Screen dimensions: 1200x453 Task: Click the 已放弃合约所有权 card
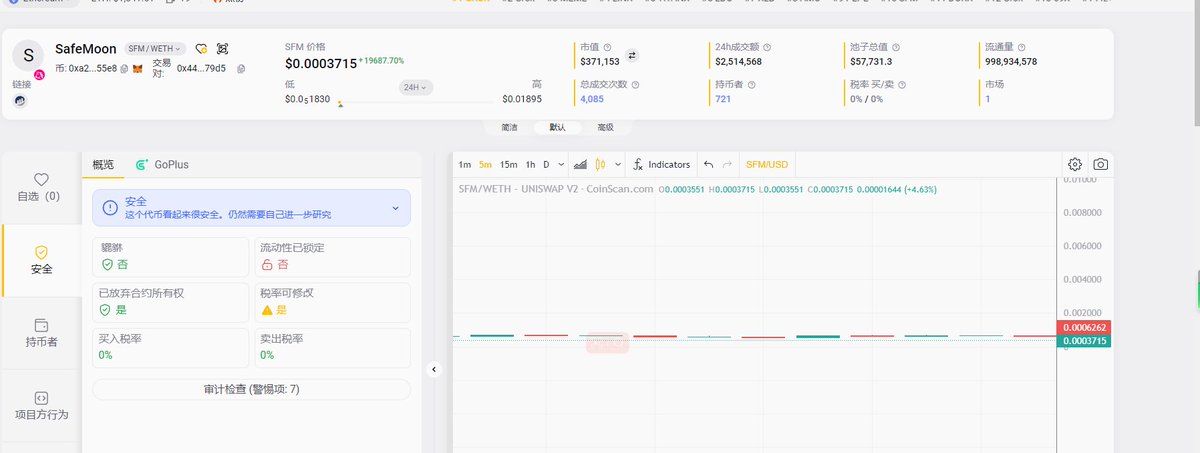(170, 302)
